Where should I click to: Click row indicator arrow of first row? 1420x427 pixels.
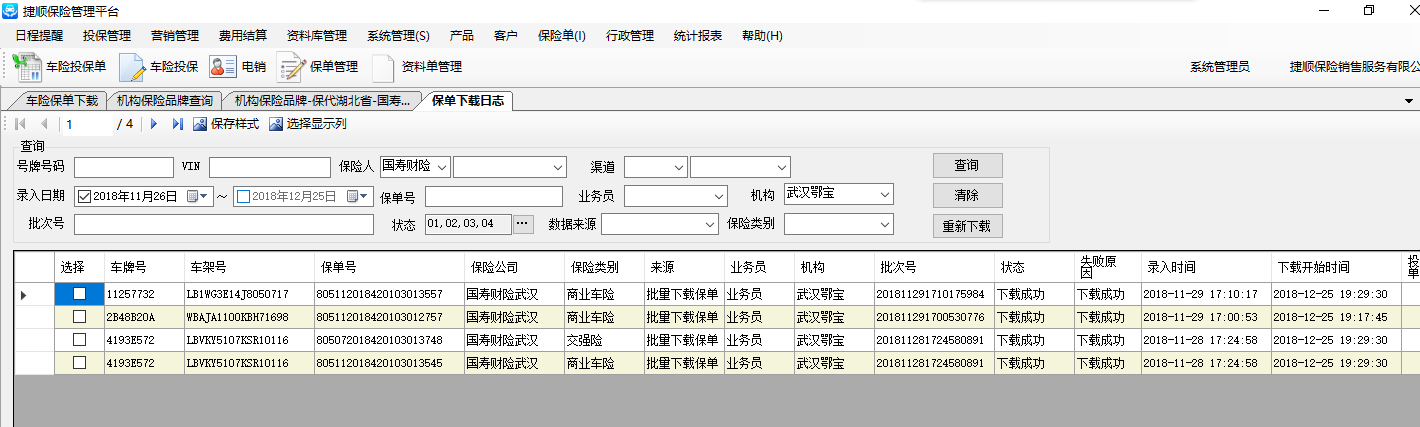pos(24,294)
